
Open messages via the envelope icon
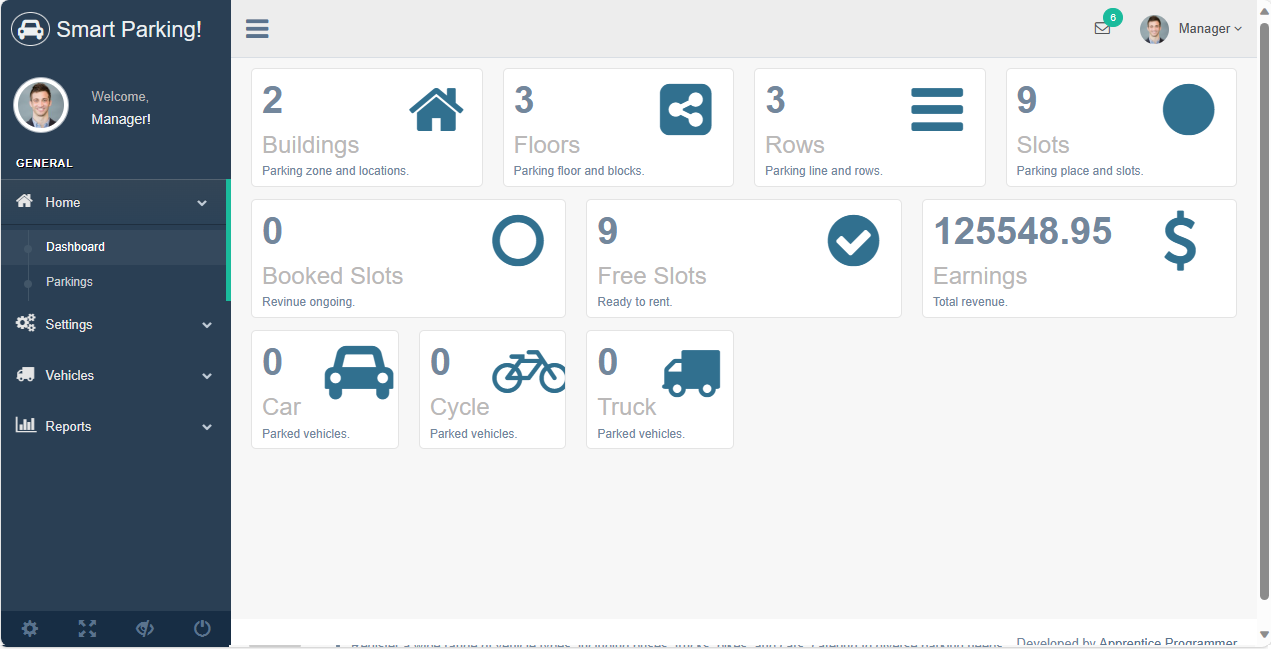point(1102,29)
